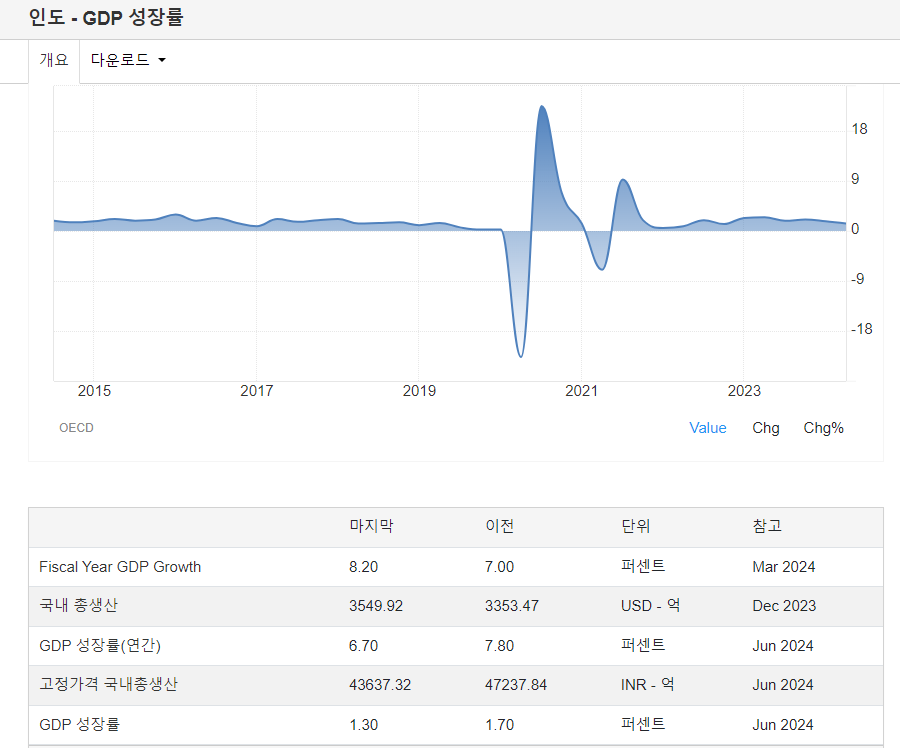900x748 pixels.
Task: Click the 2021 x-axis label
Action: 581,391
